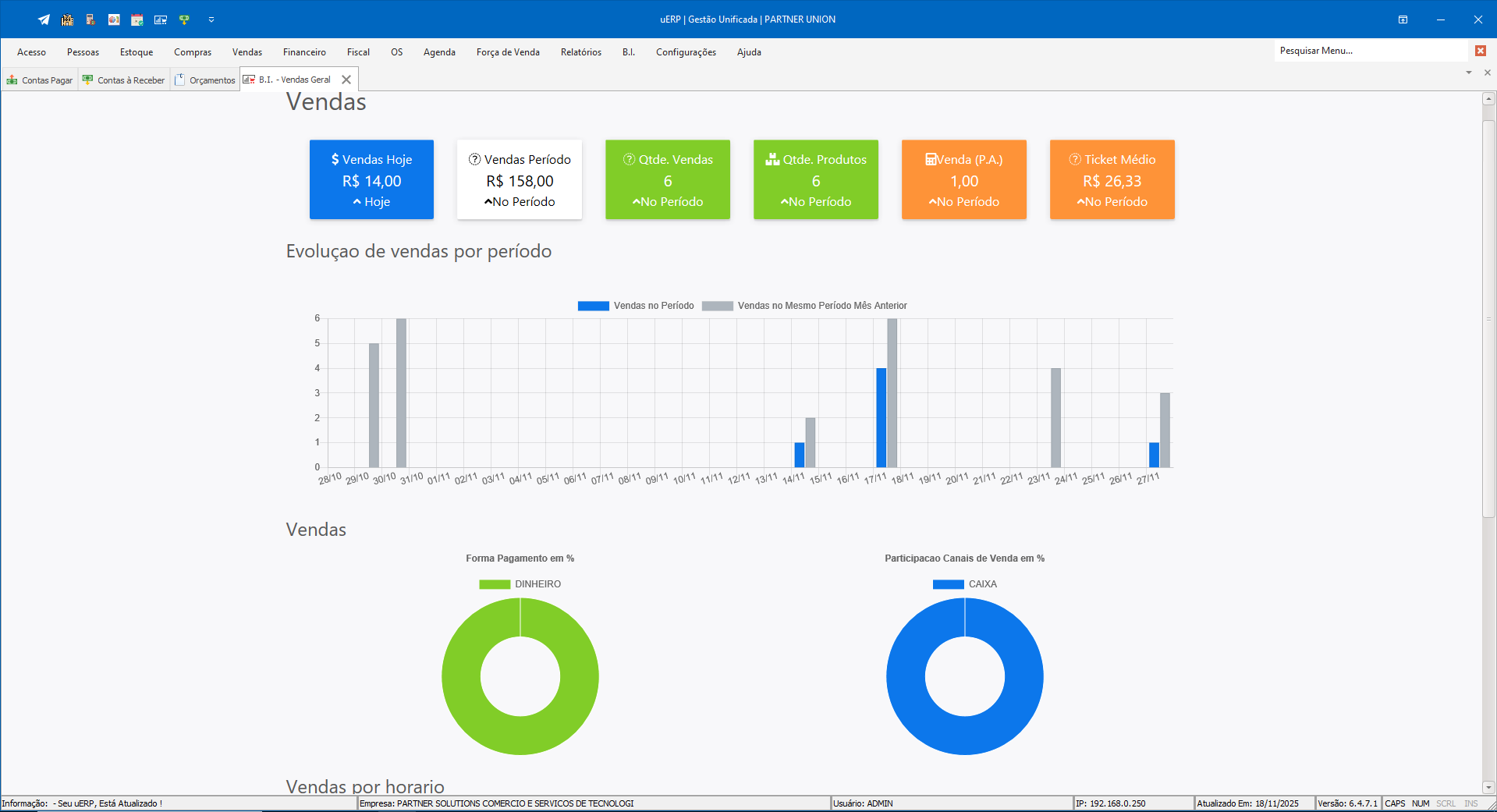Click the calculator icon in quick access toolbar
This screenshot has width=1497, height=812.
pyautogui.click(x=90, y=20)
